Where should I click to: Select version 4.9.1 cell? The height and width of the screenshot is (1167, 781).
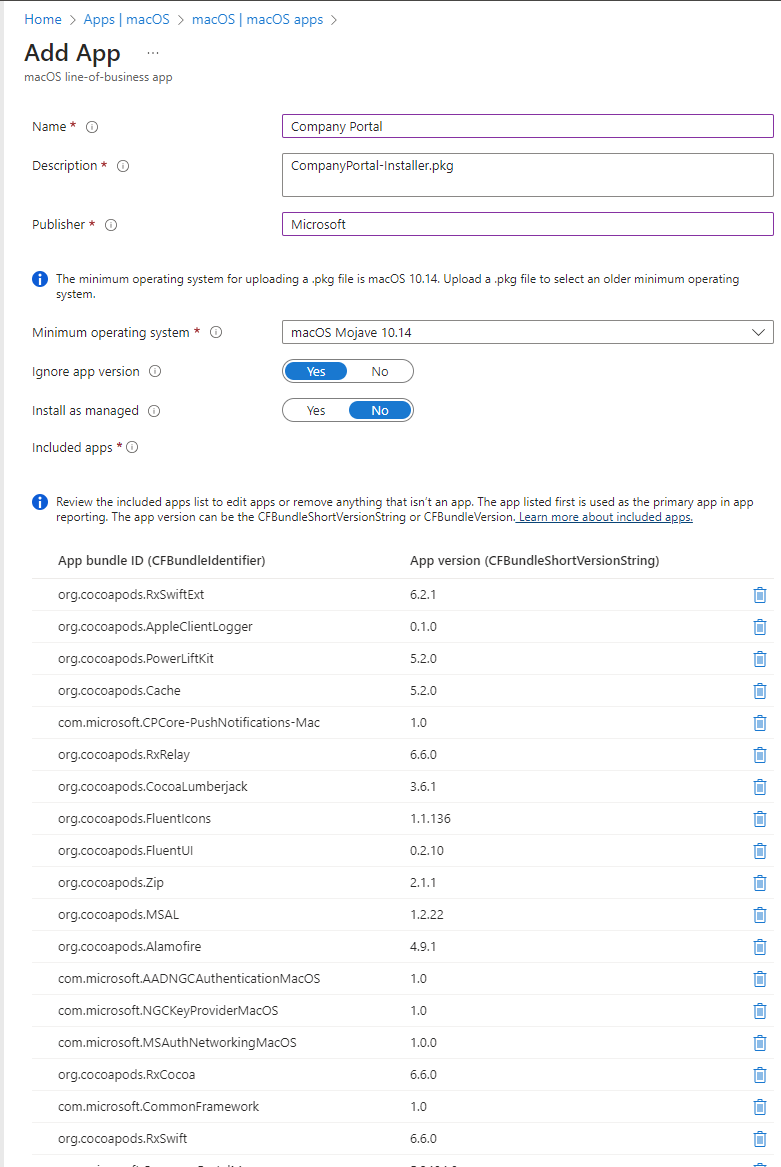423,947
